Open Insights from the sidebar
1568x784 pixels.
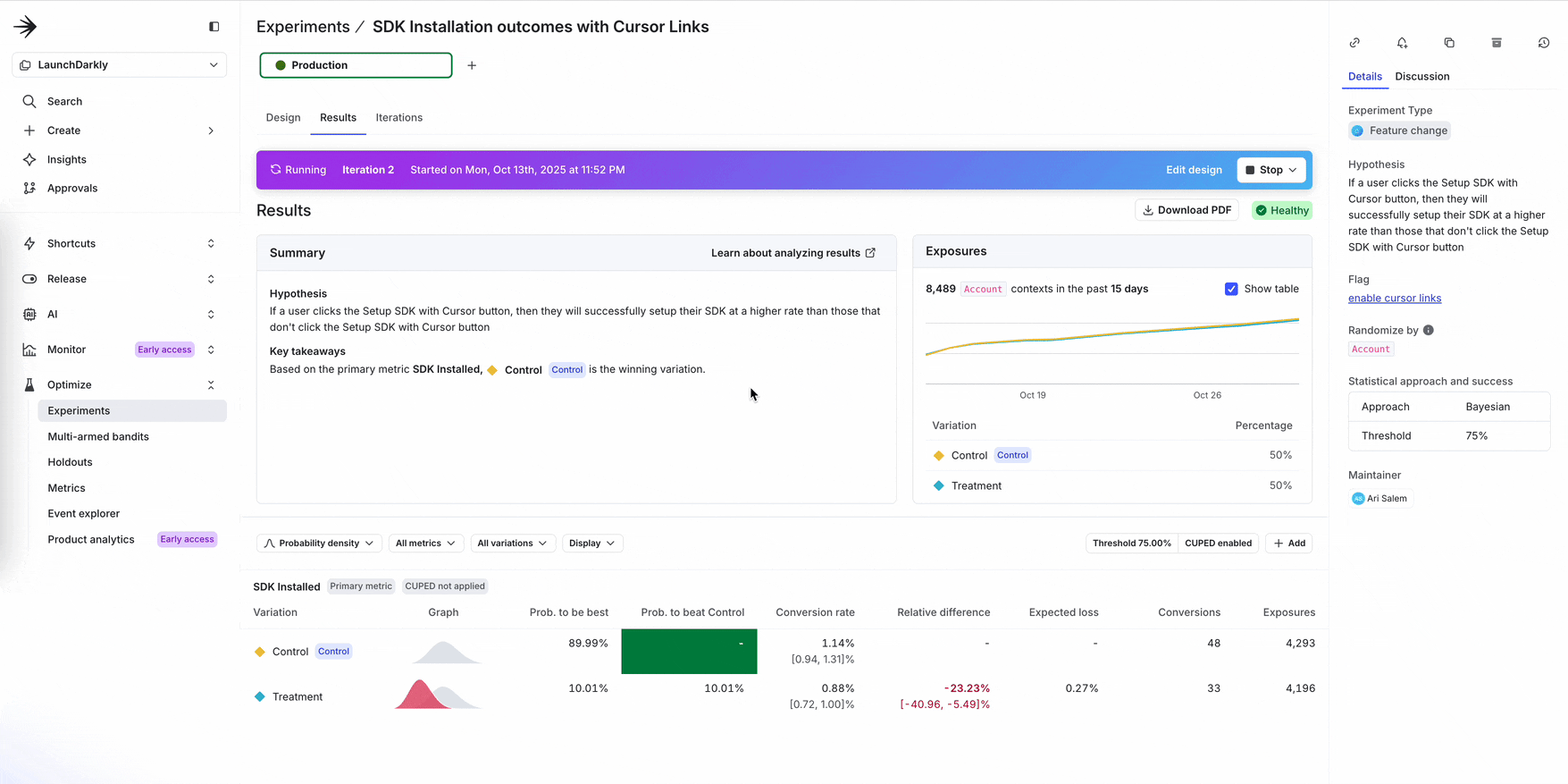[67, 159]
